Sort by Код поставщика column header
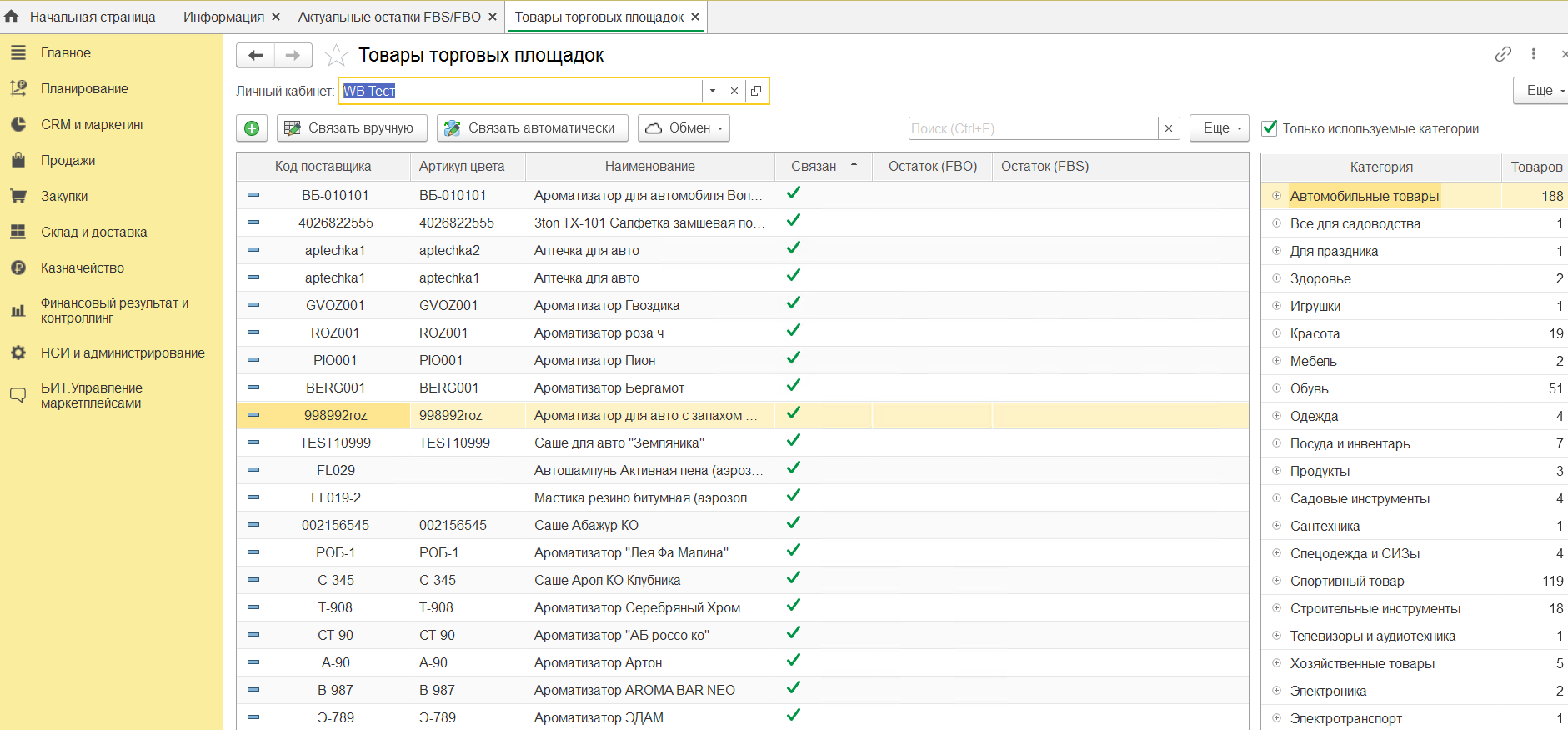Screen dimensions: 1568x730 (323, 167)
